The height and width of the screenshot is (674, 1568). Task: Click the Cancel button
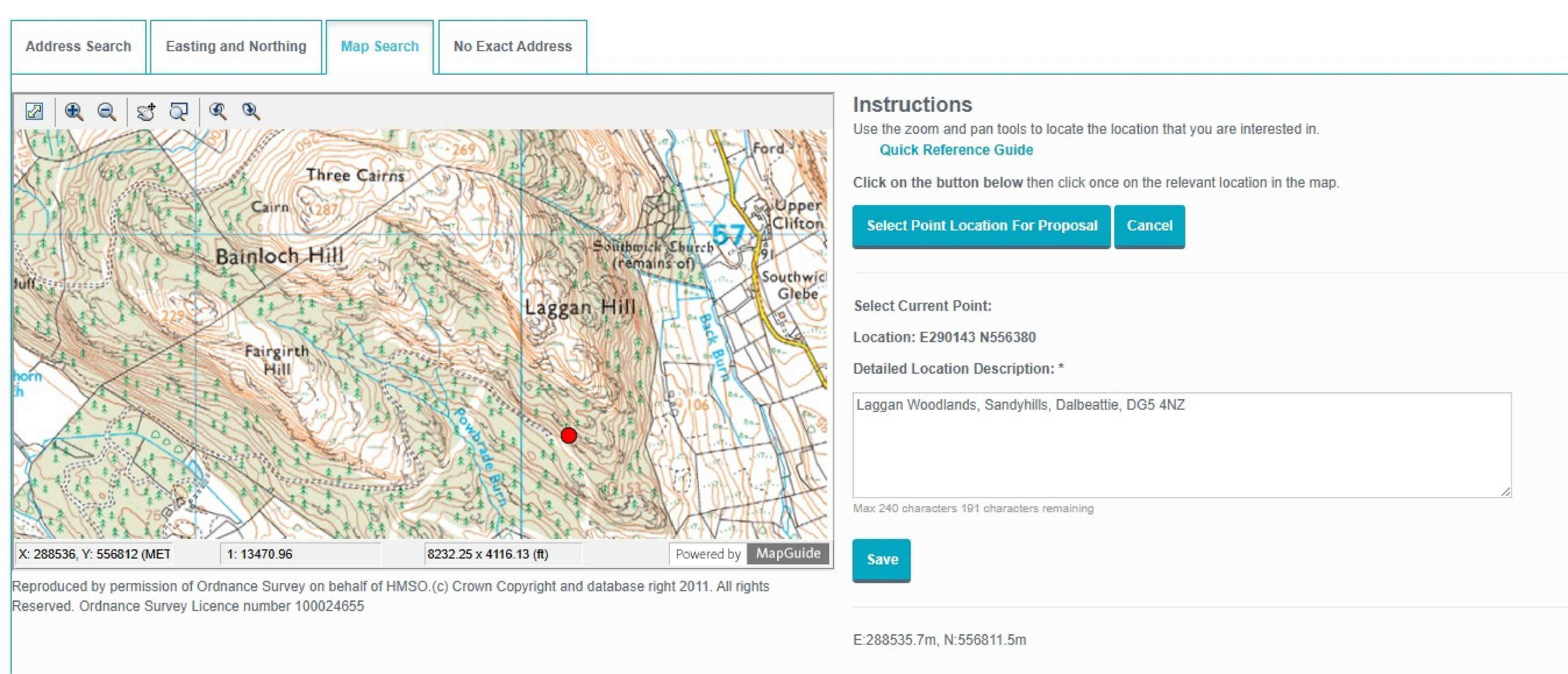1149,226
